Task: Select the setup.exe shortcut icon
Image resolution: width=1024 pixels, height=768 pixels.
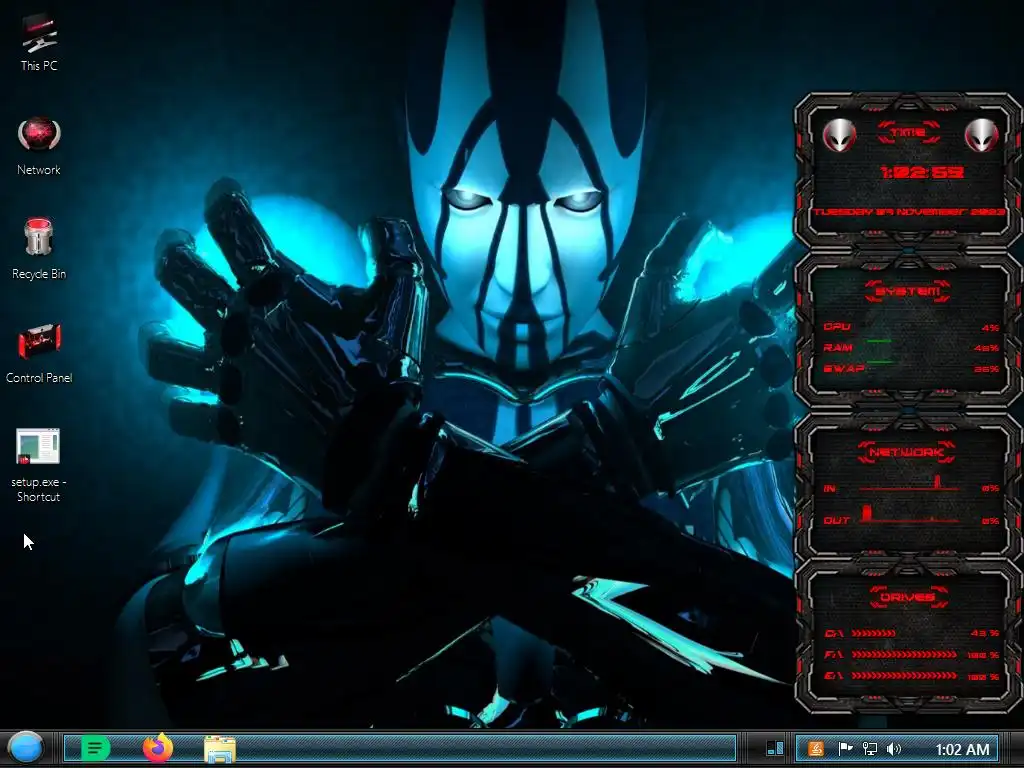Action: point(38,447)
